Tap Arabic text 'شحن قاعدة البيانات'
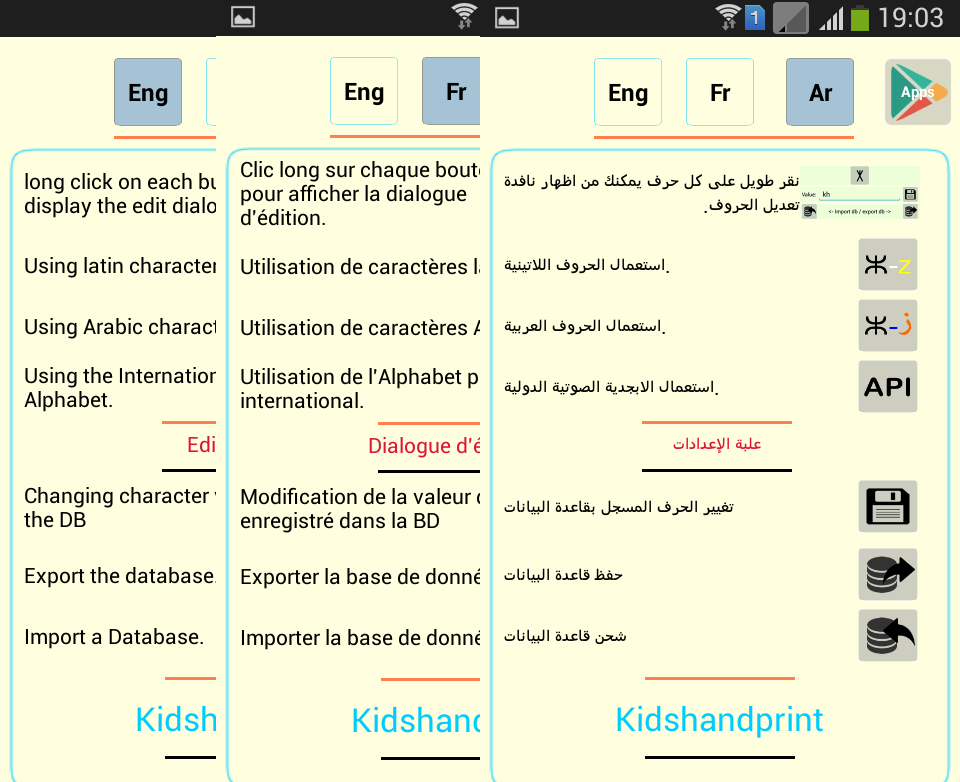Screen dimensions: 960x782 point(564,636)
